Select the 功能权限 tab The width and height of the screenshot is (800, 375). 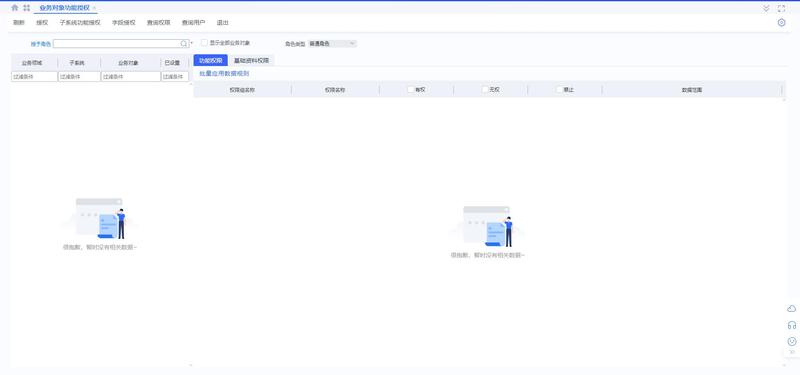211,60
